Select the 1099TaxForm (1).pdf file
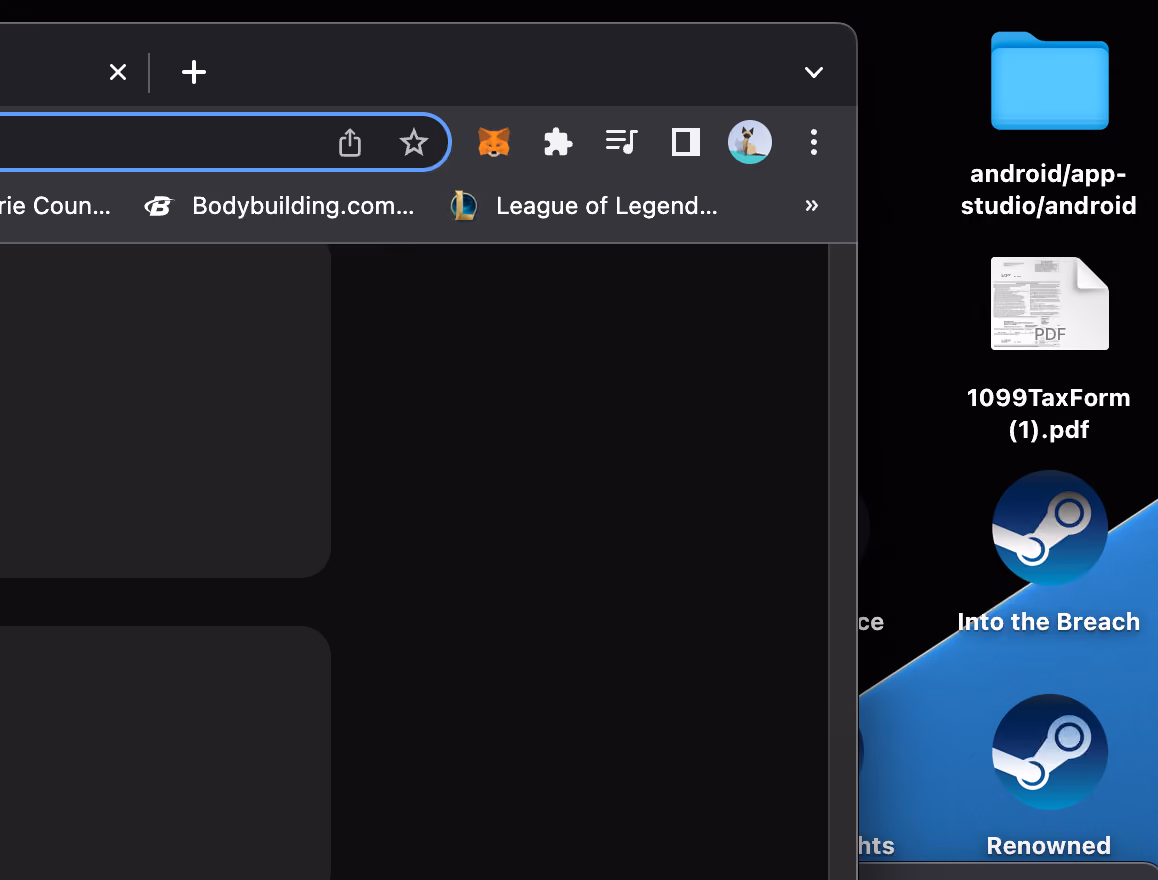The height and width of the screenshot is (880, 1158). (1049, 349)
